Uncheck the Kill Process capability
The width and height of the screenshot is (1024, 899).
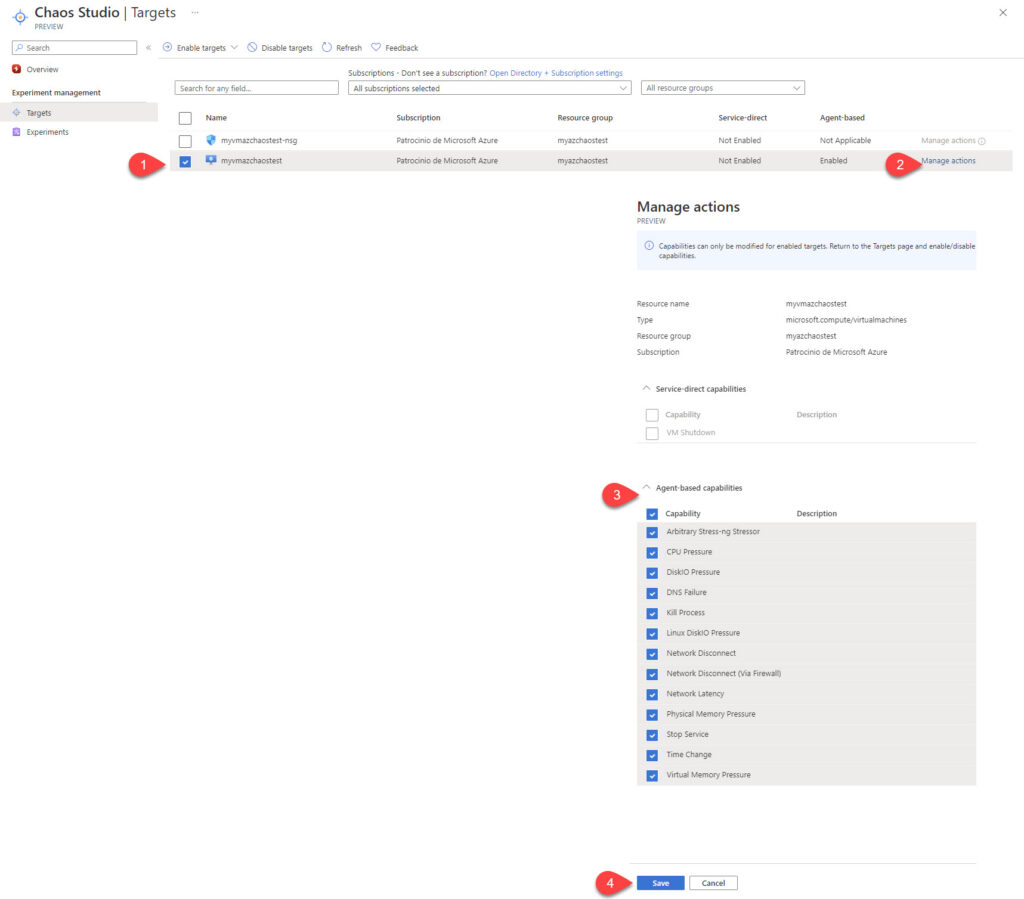click(x=652, y=614)
